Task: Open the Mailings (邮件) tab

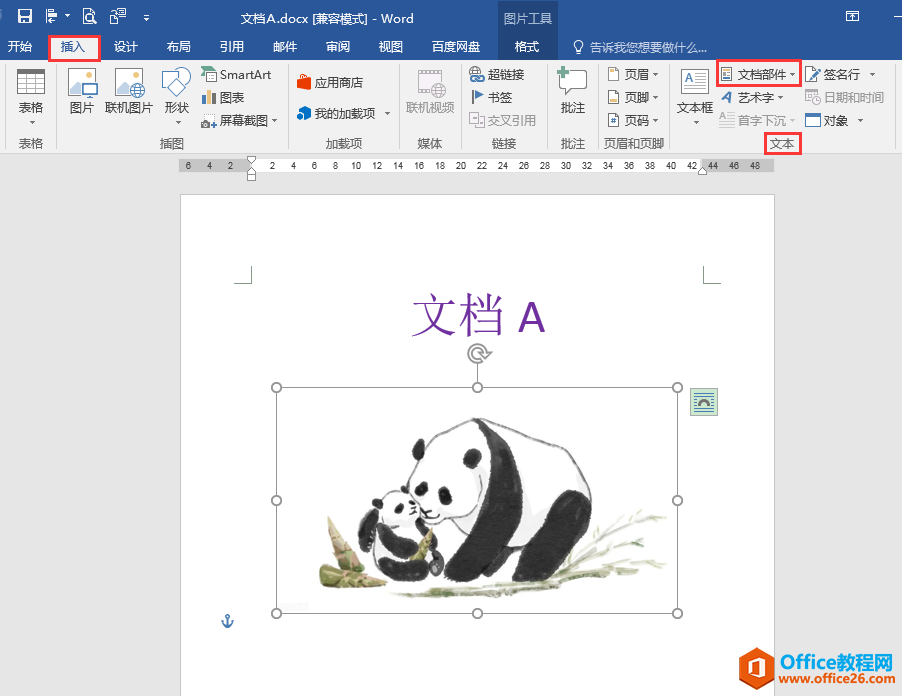Action: [285, 47]
